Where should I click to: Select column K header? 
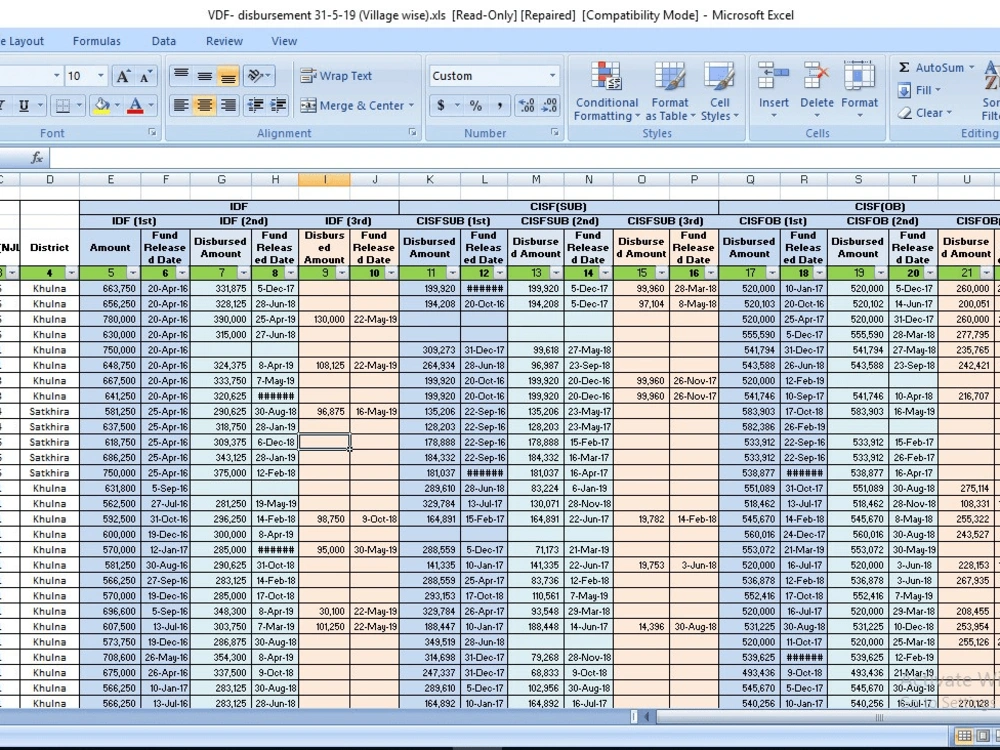[430, 180]
